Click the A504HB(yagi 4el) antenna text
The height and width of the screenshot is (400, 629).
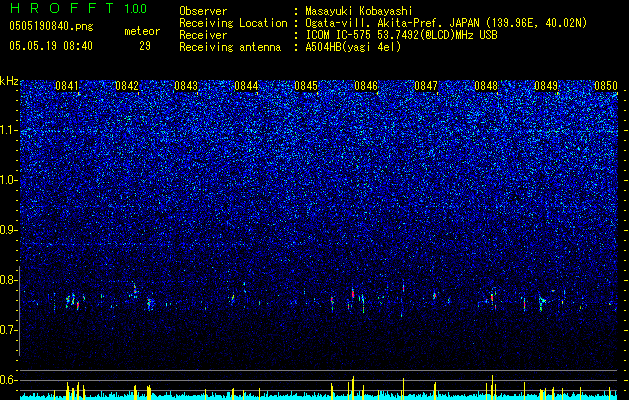point(353,47)
